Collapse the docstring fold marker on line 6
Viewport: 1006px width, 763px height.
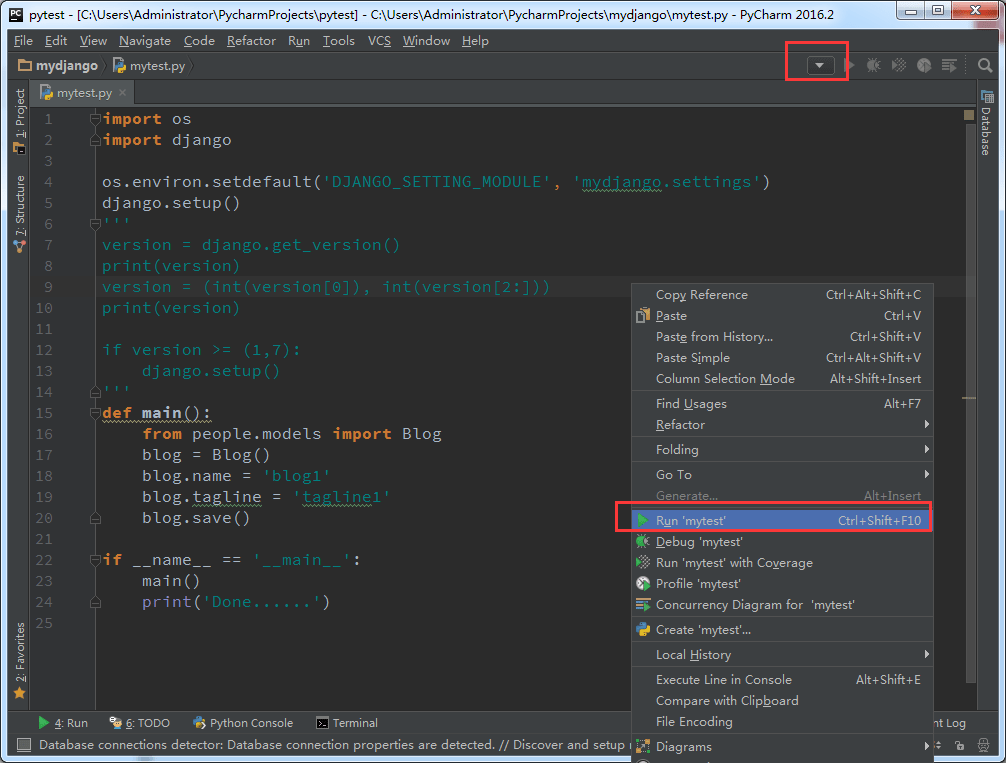[x=96, y=224]
